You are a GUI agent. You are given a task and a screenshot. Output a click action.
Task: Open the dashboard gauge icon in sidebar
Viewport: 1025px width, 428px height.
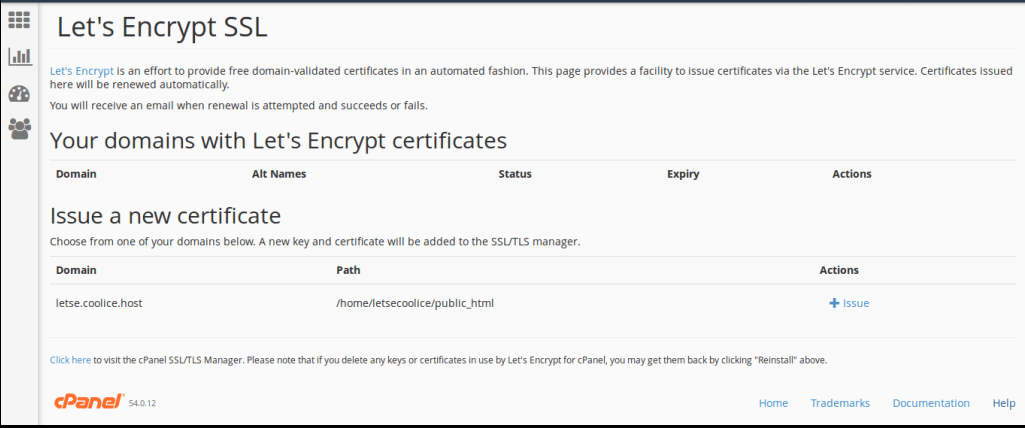pos(19,93)
